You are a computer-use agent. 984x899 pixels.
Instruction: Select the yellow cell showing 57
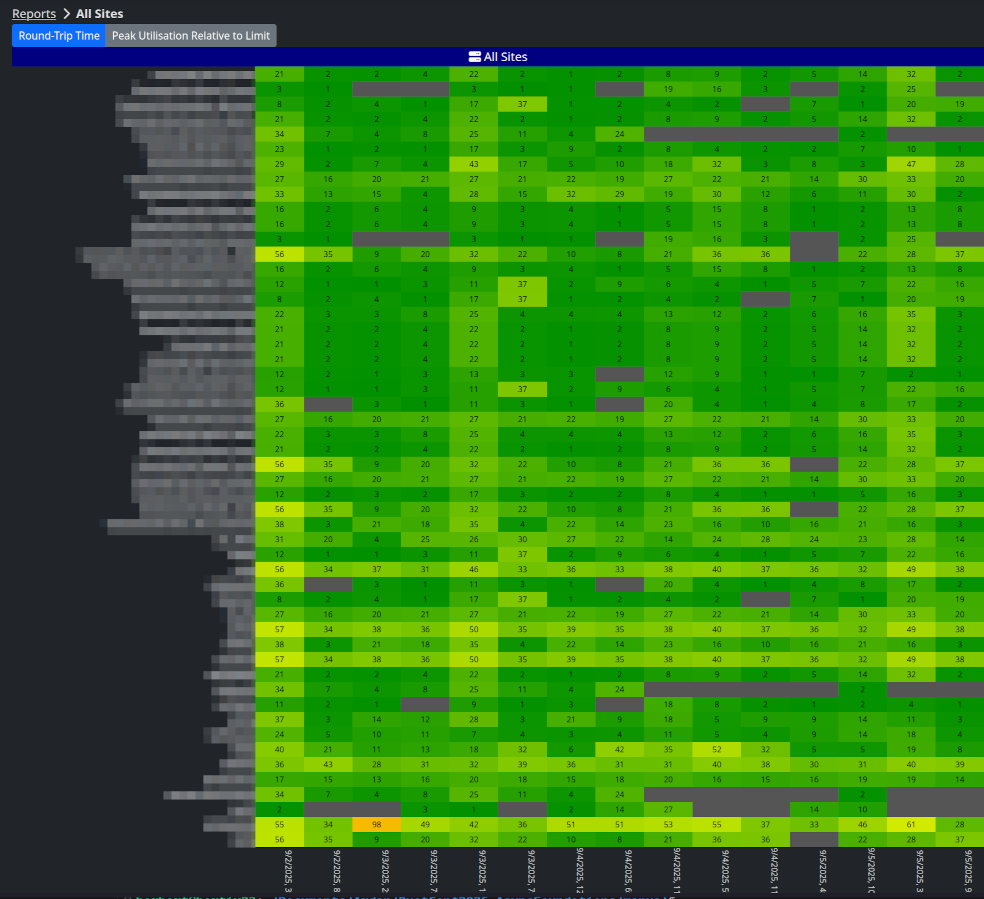click(279, 629)
